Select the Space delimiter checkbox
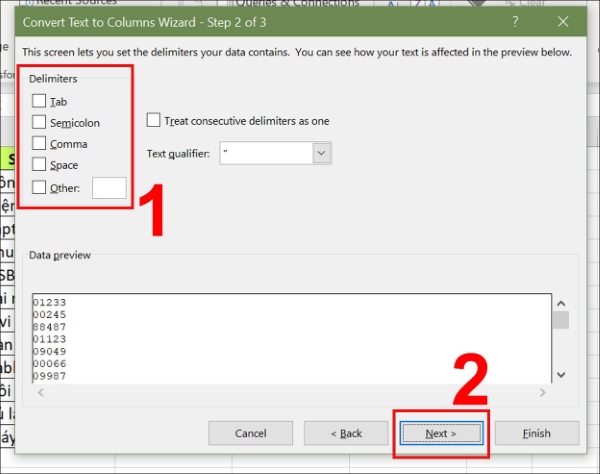Screen dimensions: 600x474 coord(39,164)
